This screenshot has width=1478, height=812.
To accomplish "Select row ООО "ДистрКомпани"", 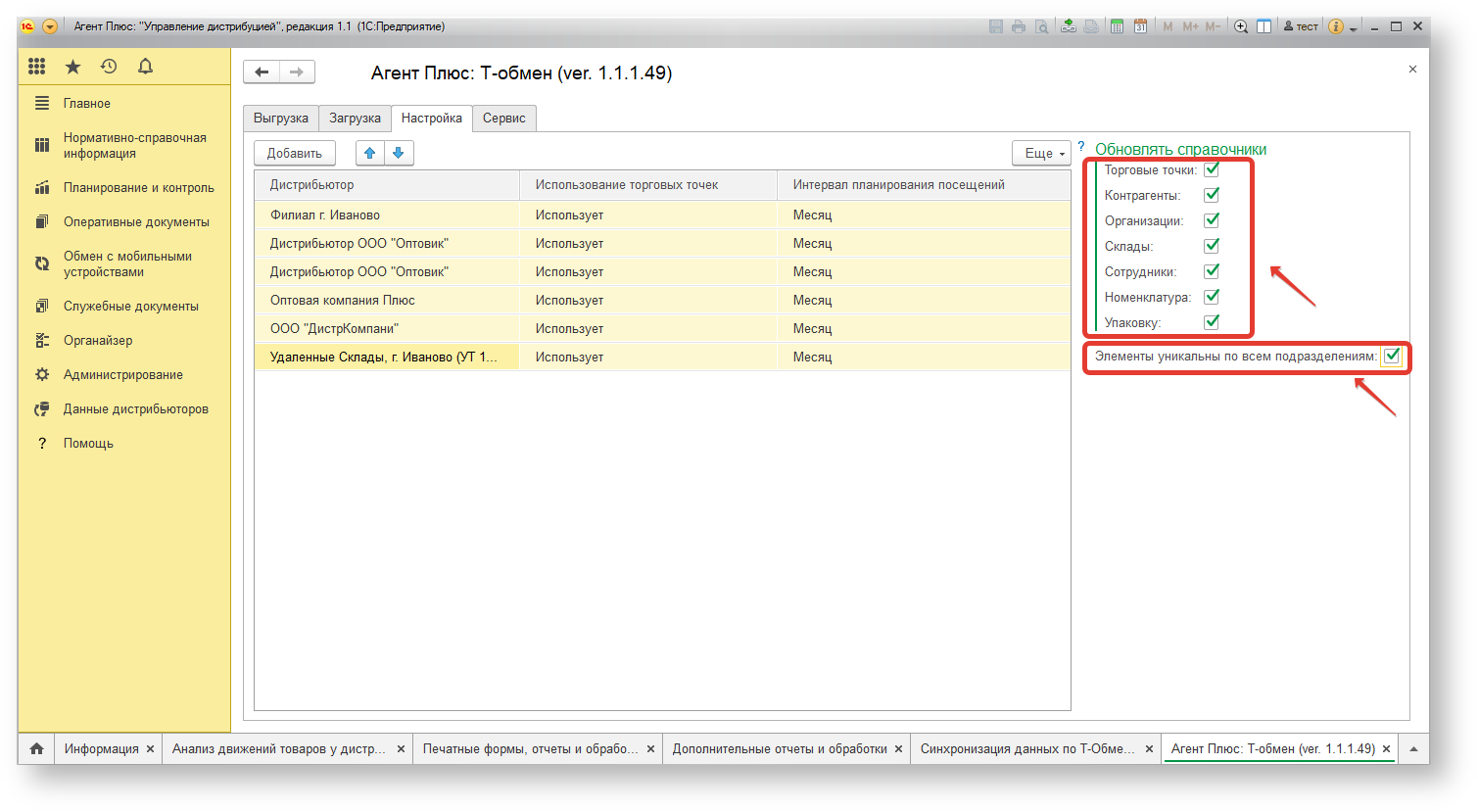I will tap(662, 328).
